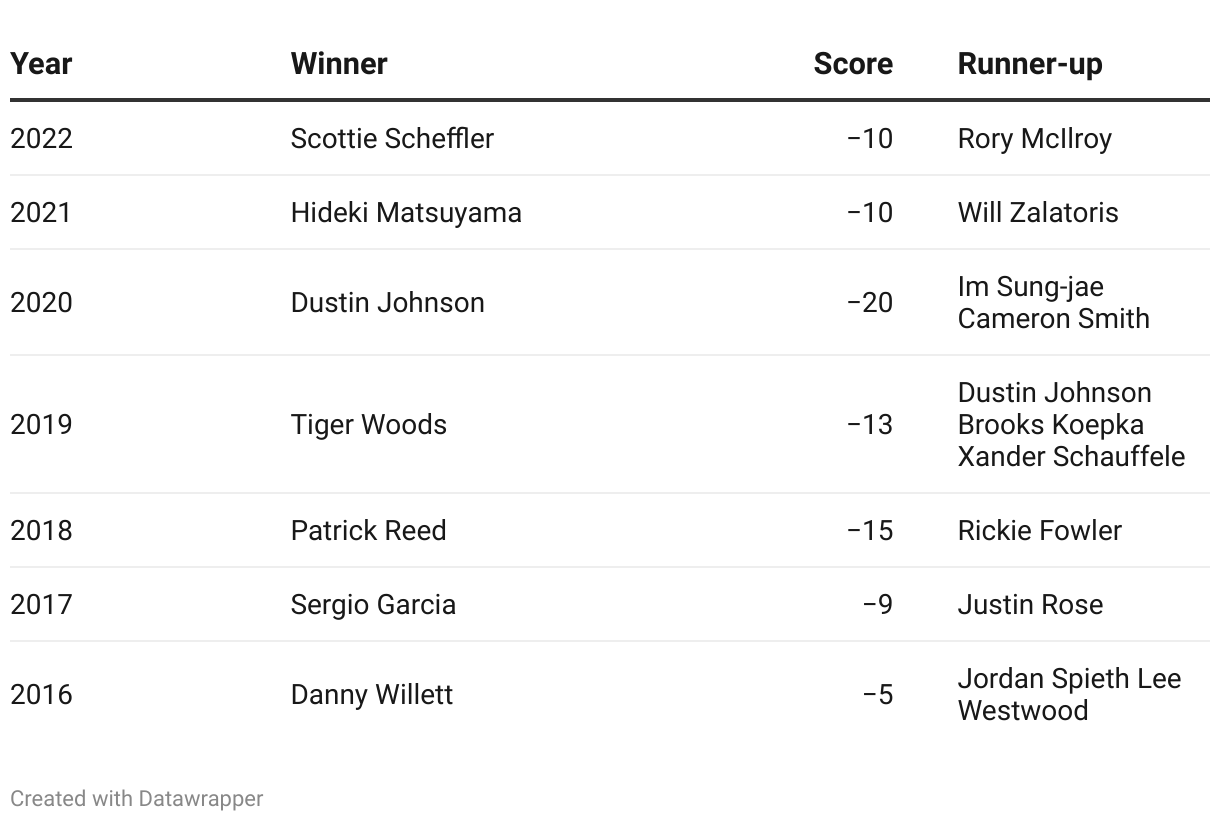
Task: Click the Score column header
Action: tap(853, 64)
